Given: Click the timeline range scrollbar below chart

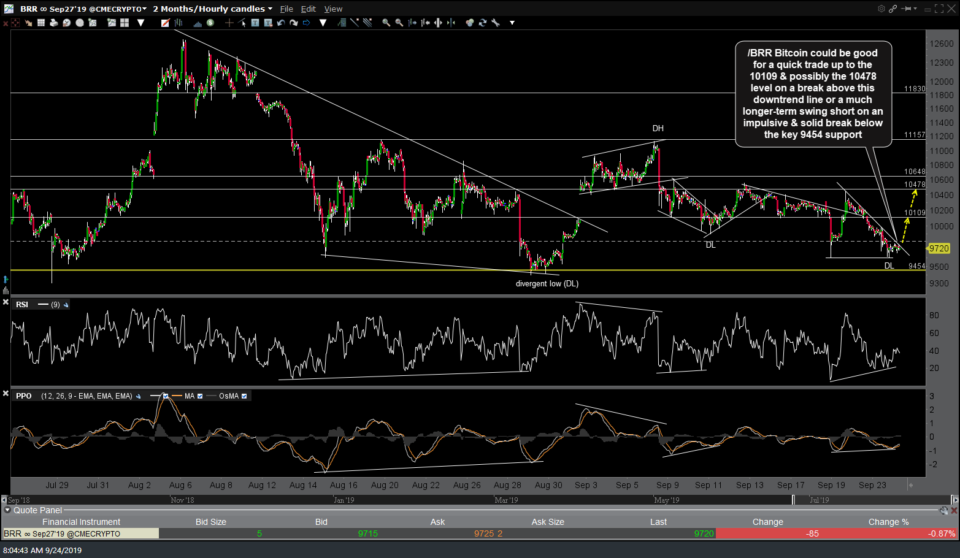Looking at the screenshot, I should click(450, 497).
